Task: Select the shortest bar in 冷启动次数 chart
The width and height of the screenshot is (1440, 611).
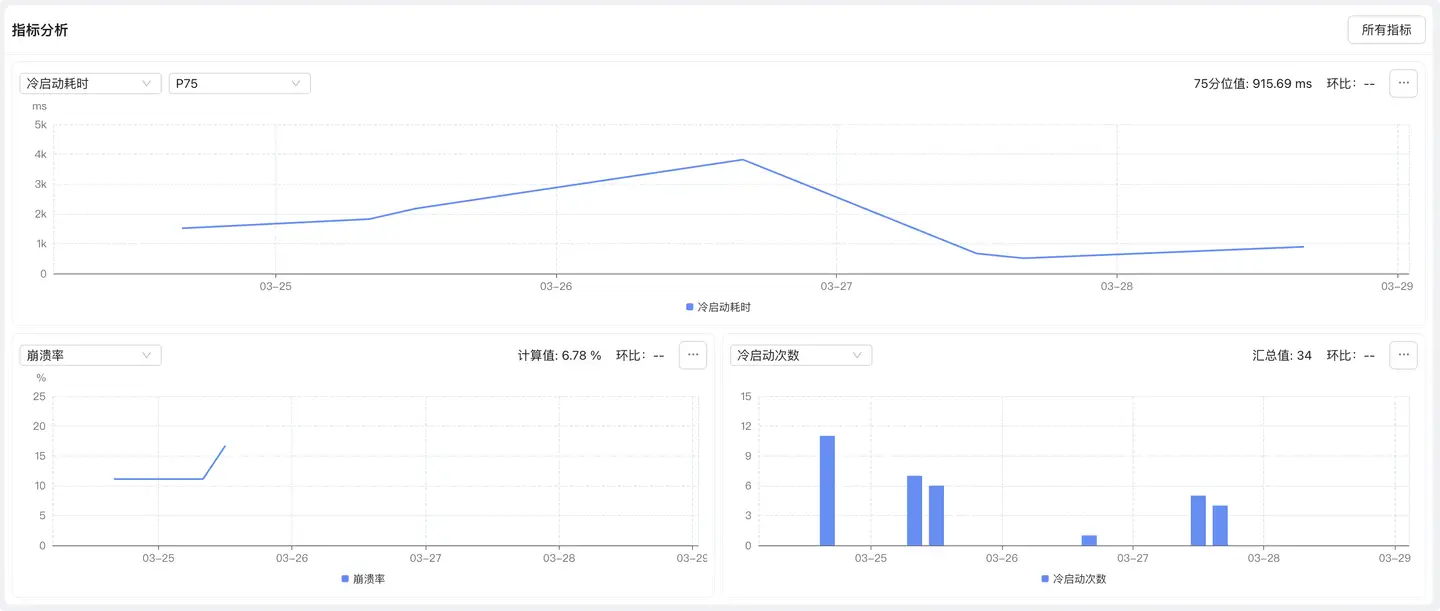Action: tap(1089, 540)
